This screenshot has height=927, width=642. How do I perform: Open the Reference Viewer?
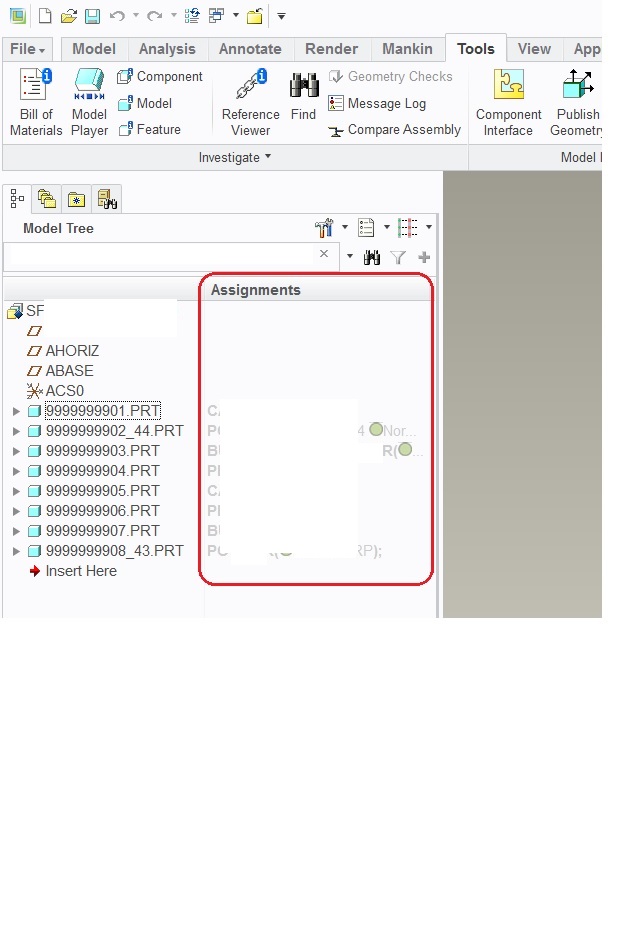[251, 102]
